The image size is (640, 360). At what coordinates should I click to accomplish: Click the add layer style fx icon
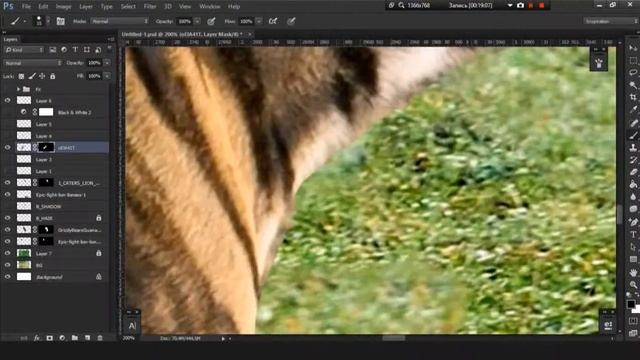point(37,338)
